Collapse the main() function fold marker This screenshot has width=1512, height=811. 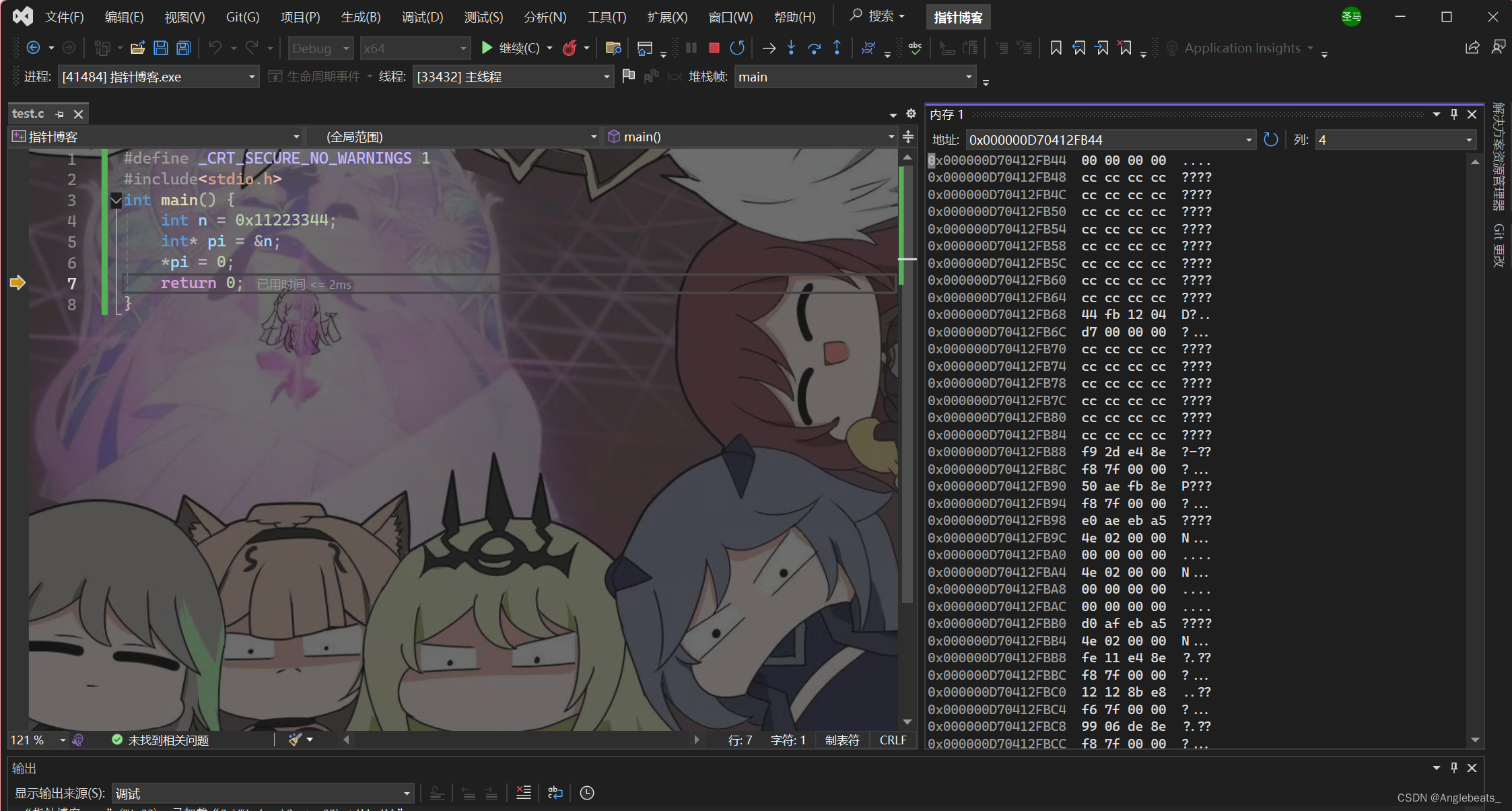[116, 200]
